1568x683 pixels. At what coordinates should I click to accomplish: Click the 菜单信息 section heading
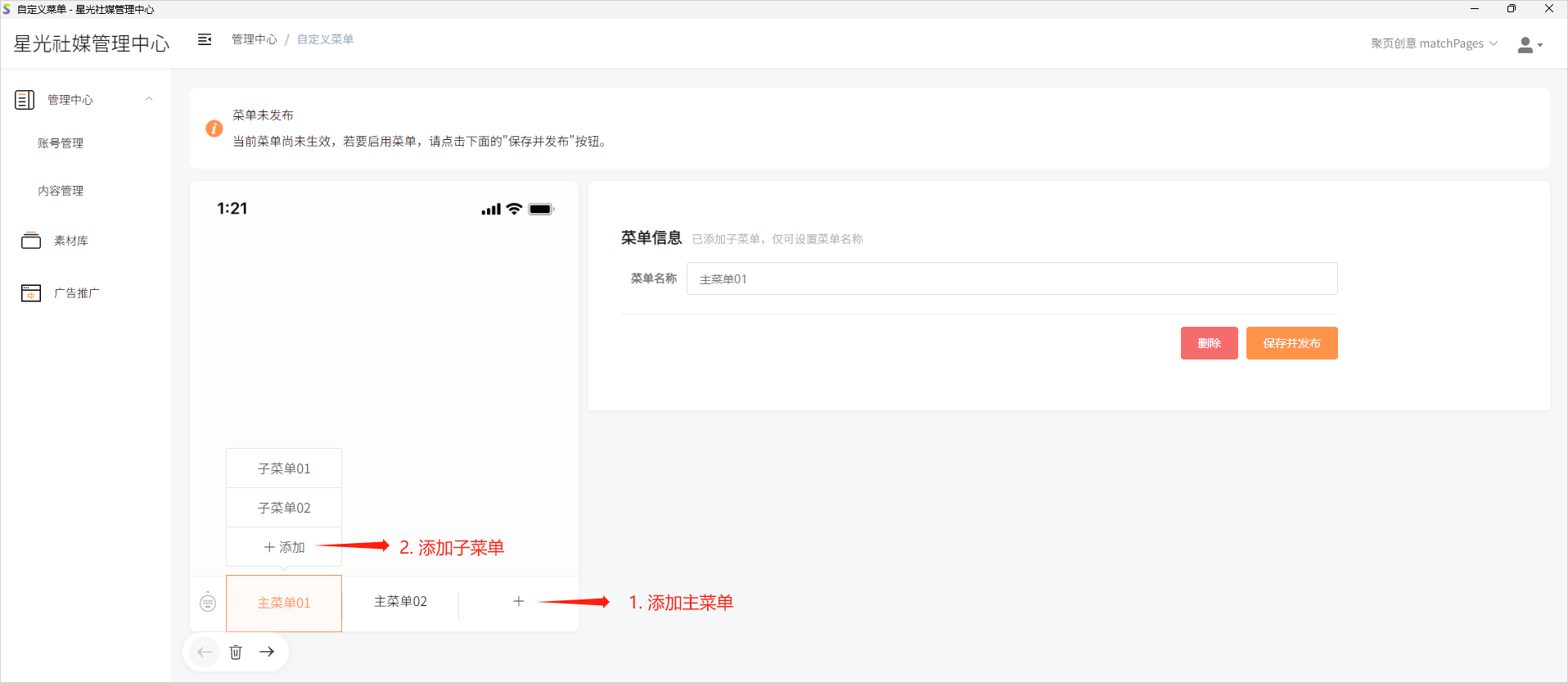(x=651, y=237)
